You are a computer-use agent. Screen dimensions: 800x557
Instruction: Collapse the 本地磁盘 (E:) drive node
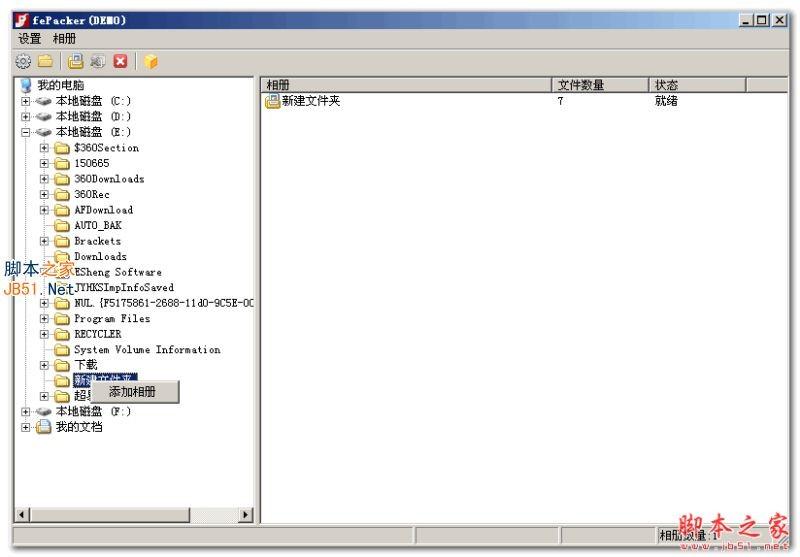26,132
